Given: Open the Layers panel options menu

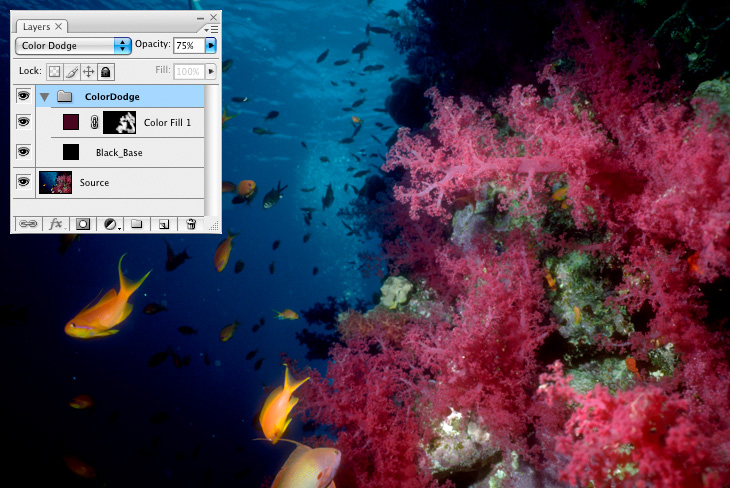Looking at the screenshot, I should tap(212, 29).
